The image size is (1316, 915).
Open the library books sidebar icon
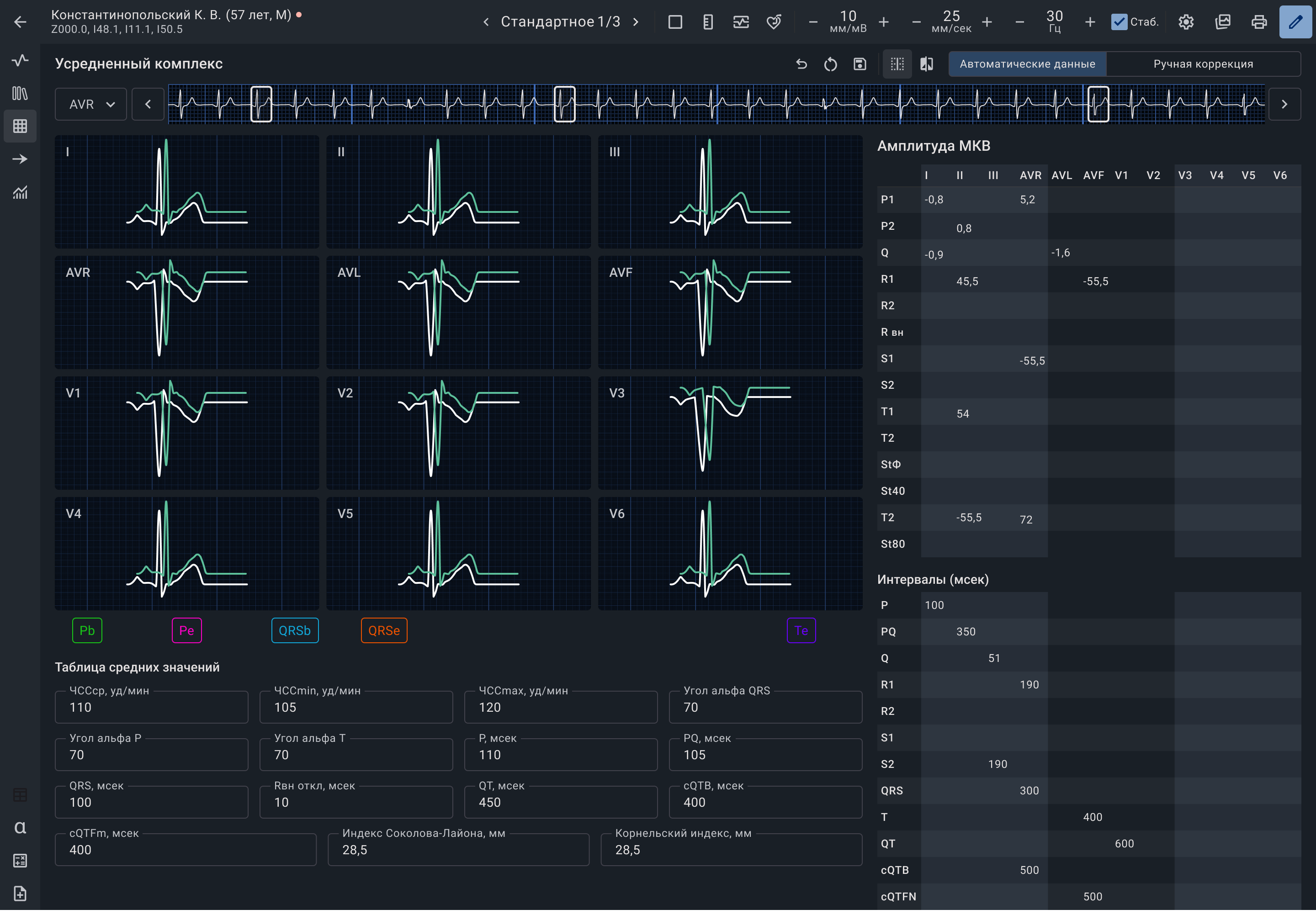click(x=20, y=93)
